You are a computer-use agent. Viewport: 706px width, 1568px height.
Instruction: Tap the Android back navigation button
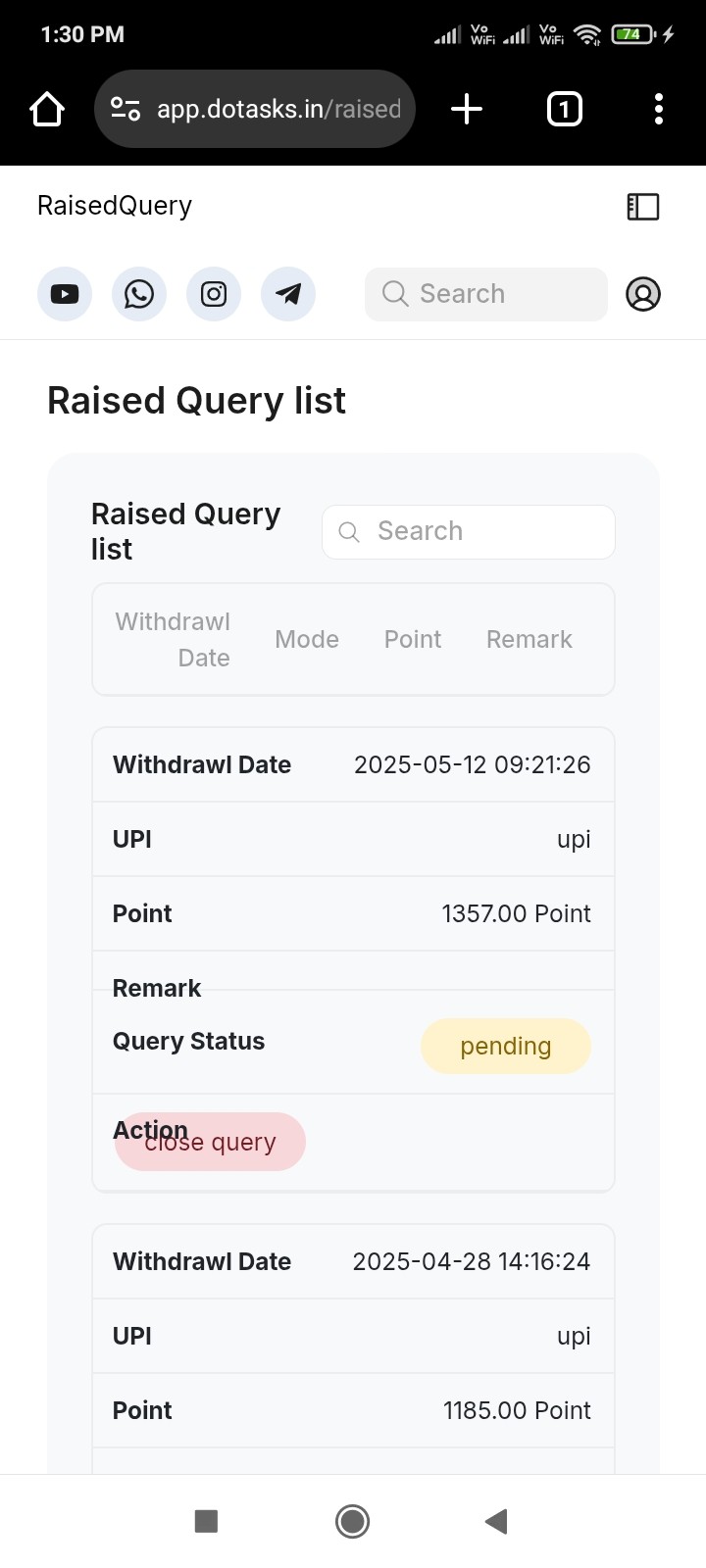pos(496,1521)
